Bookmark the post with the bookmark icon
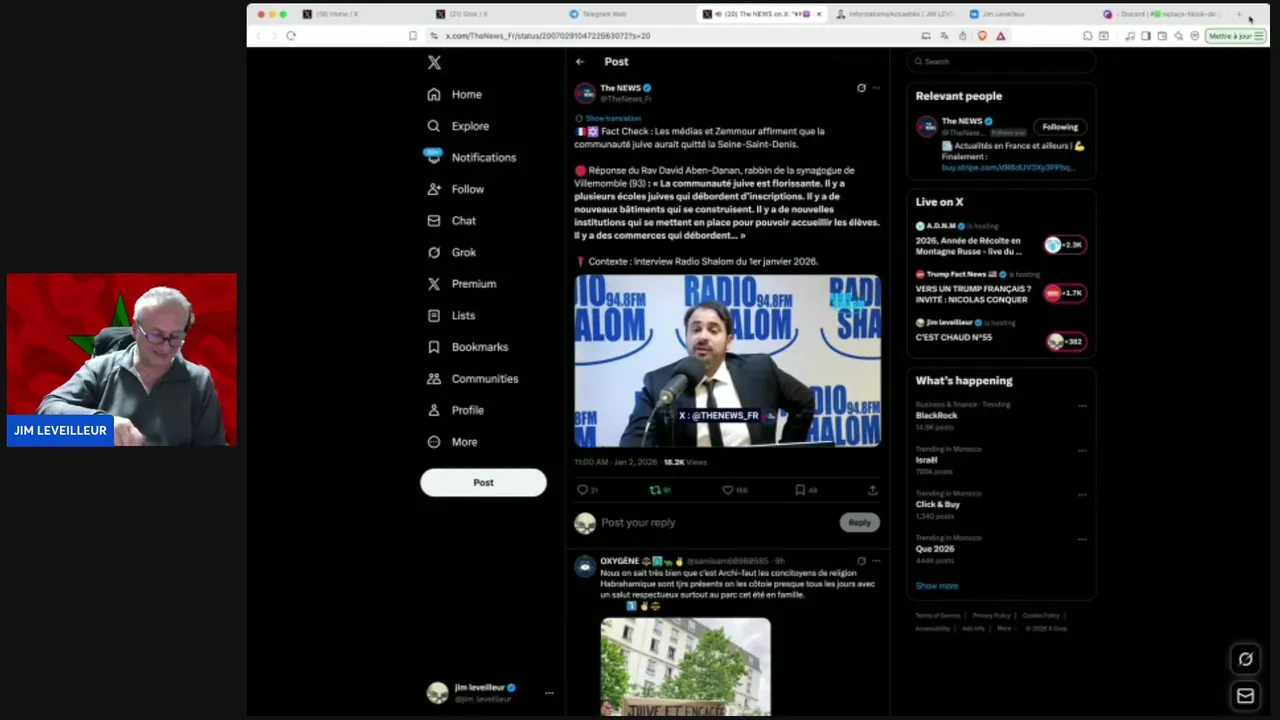1280x720 pixels. coord(800,490)
